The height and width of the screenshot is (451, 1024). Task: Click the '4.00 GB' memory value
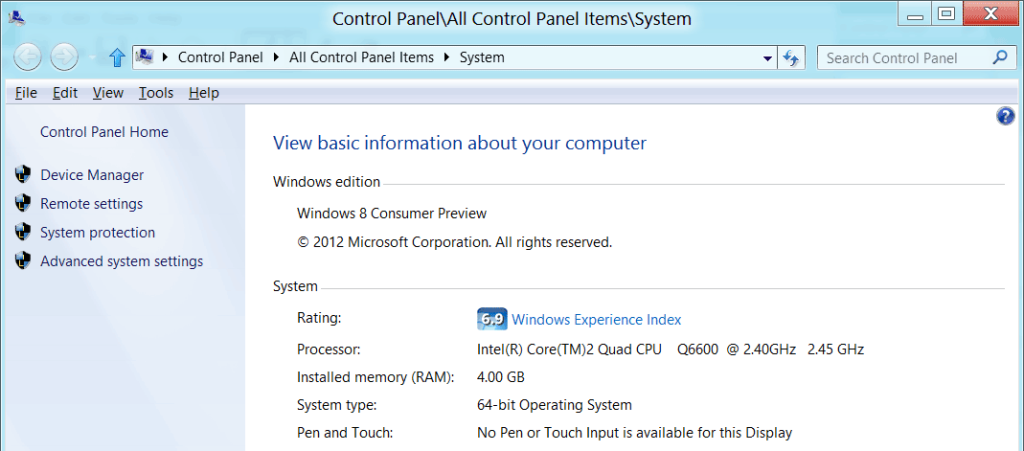point(501,377)
